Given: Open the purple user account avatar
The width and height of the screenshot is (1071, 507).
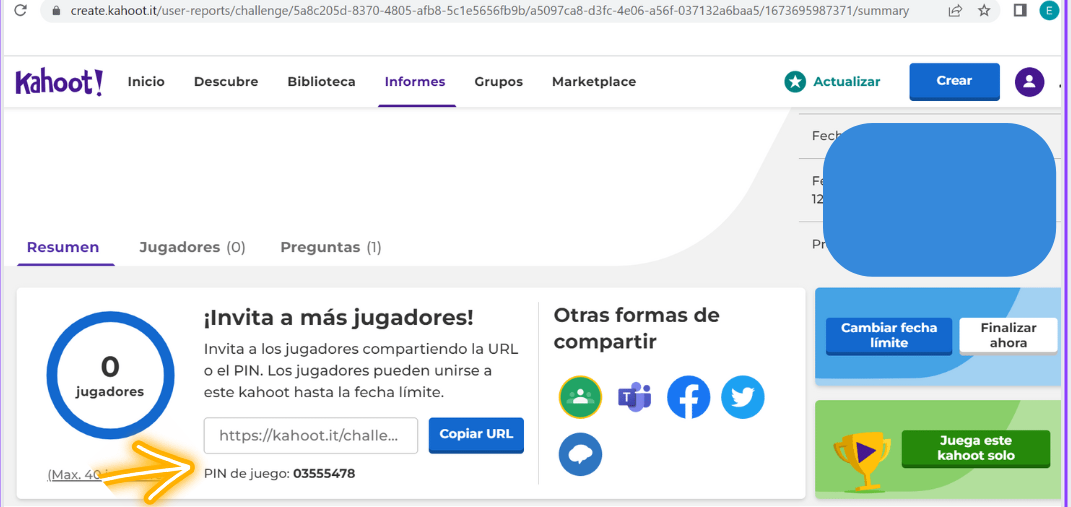Looking at the screenshot, I should pos(1029,82).
